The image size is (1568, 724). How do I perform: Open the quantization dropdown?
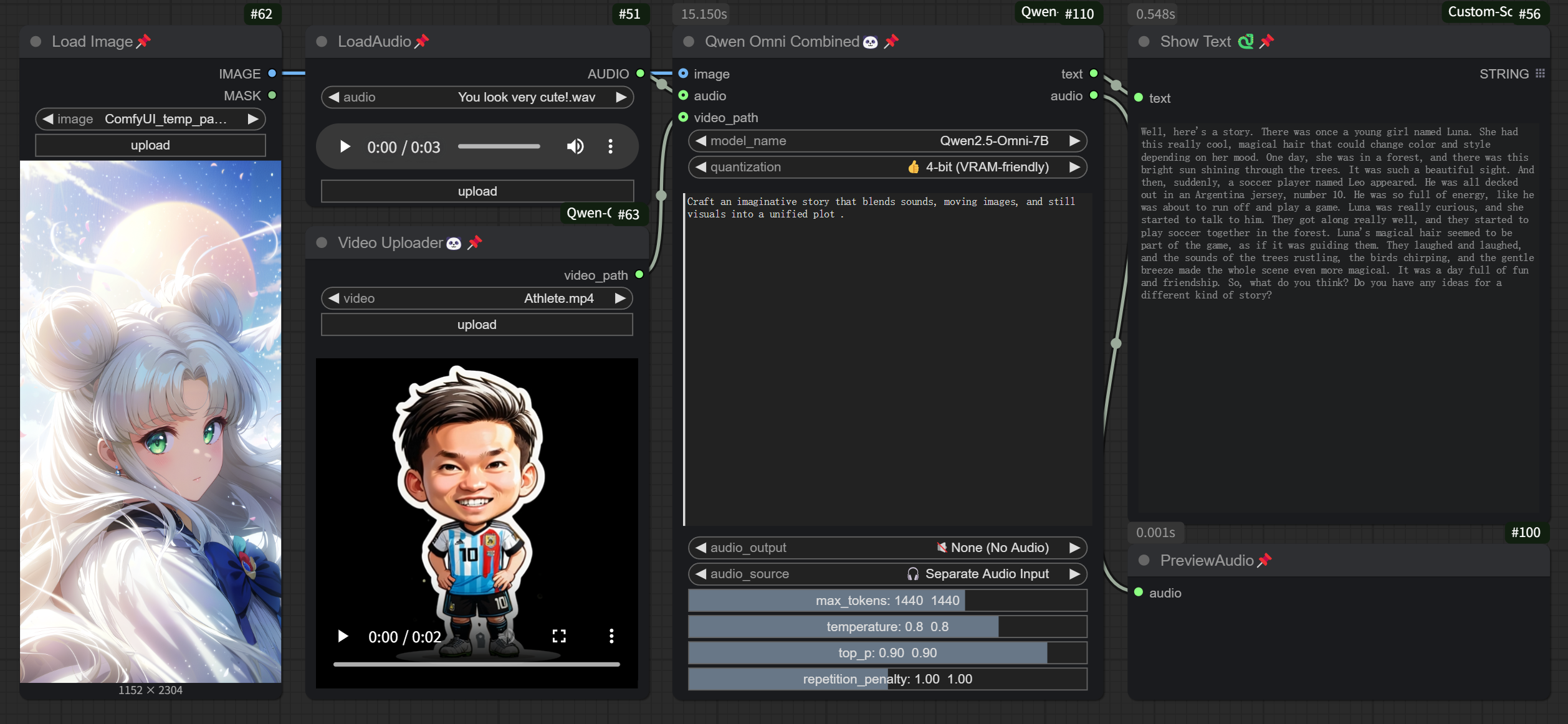[x=887, y=167]
